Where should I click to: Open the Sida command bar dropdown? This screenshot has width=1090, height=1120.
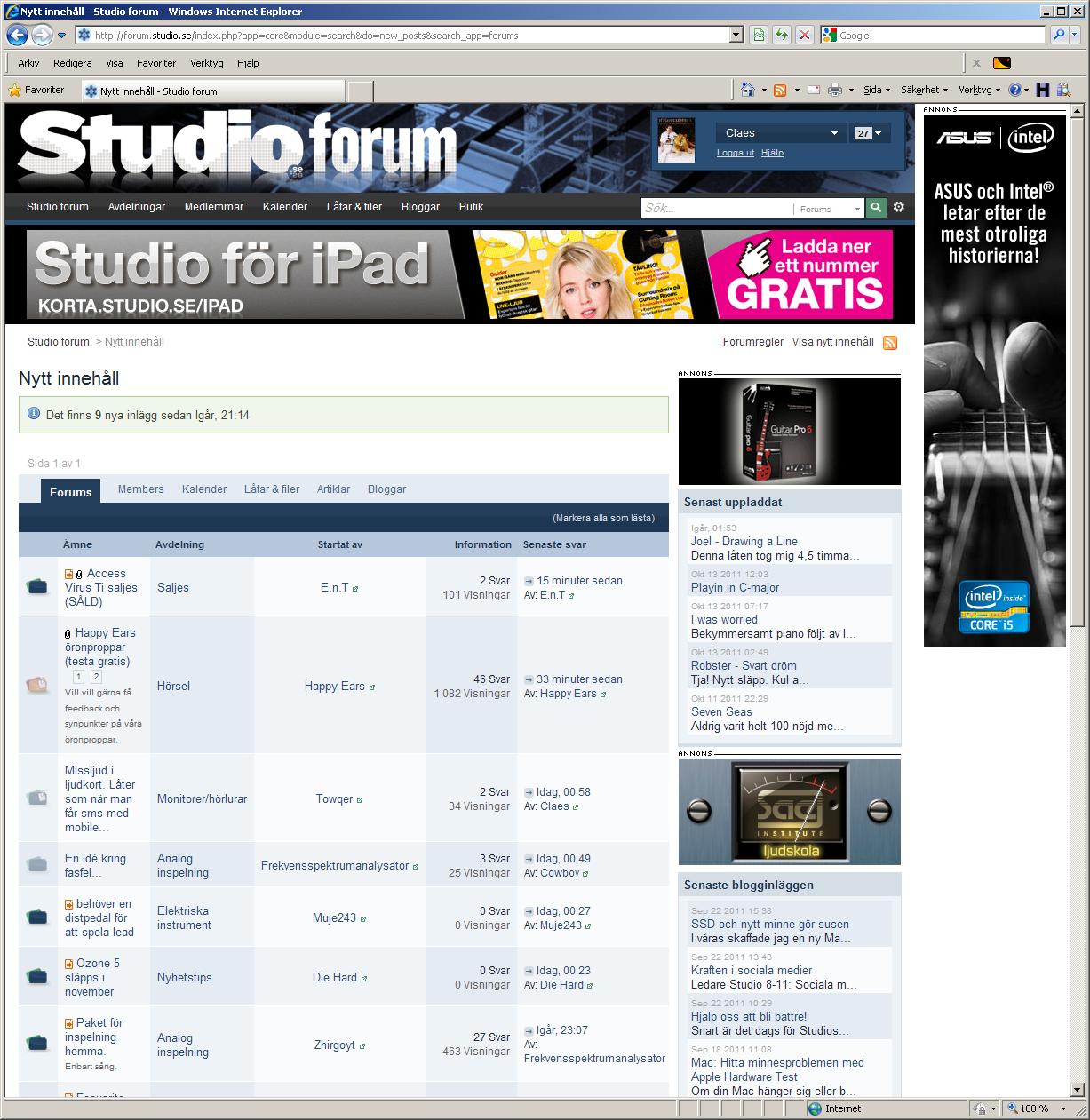tap(877, 90)
